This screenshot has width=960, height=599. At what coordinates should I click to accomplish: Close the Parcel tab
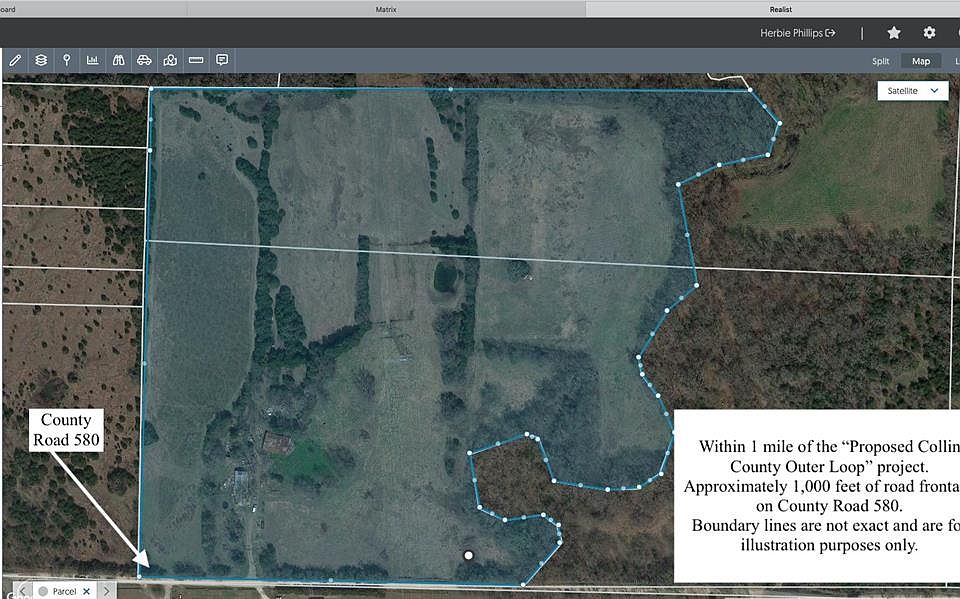86,591
